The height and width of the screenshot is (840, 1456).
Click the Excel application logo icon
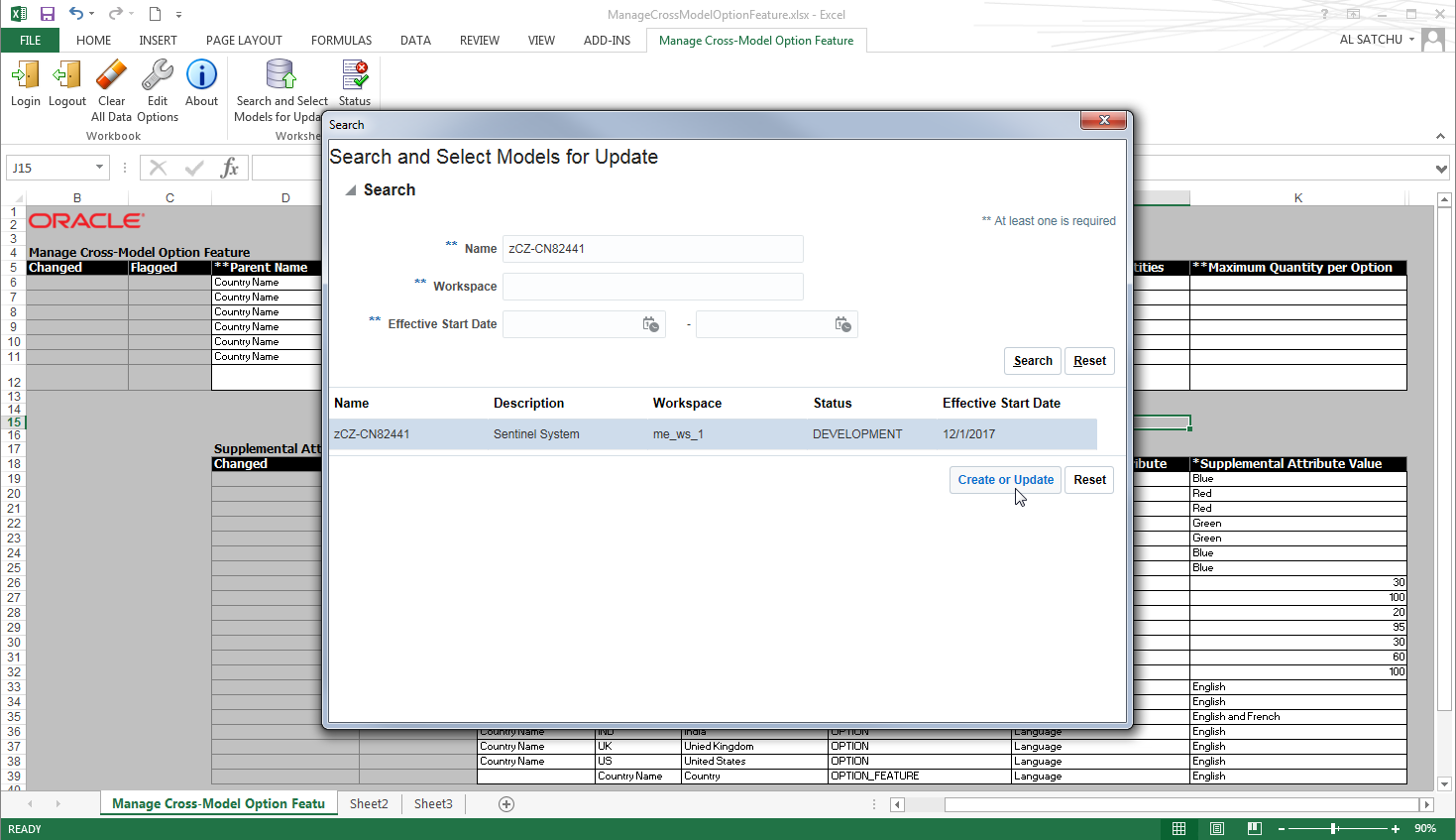point(18,14)
